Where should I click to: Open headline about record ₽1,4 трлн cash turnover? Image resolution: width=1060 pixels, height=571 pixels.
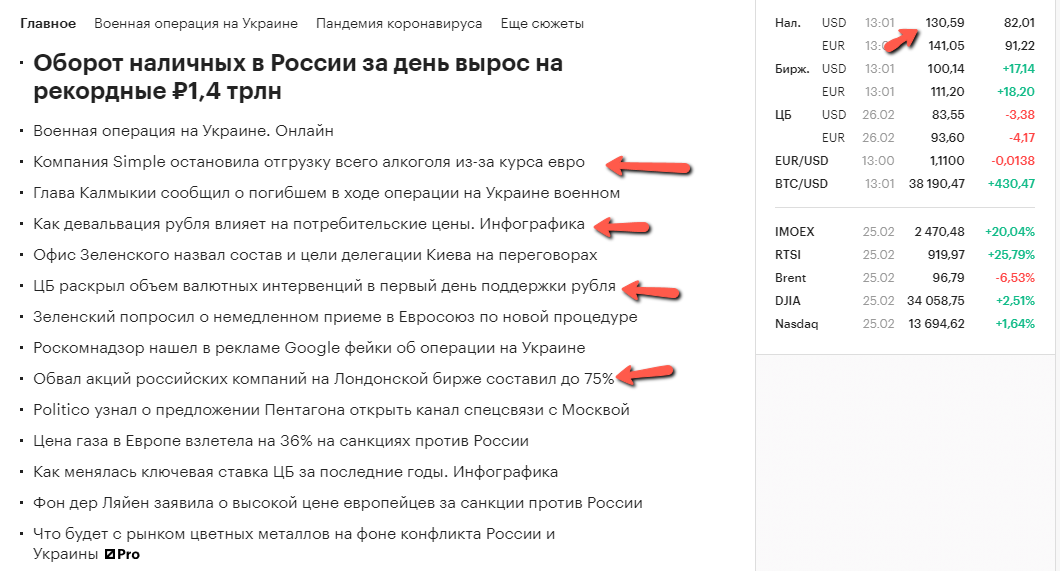tap(298, 77)
